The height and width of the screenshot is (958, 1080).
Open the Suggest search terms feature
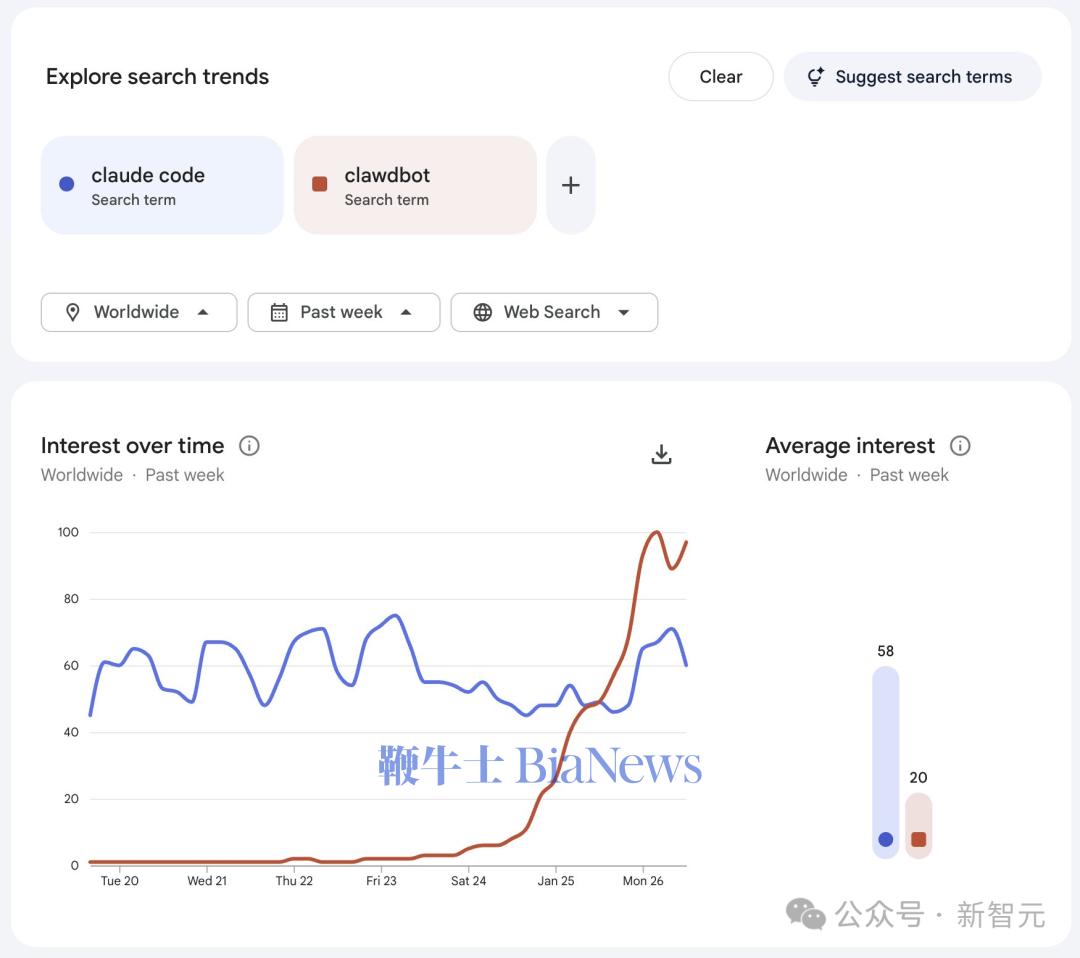coord(911,76)
